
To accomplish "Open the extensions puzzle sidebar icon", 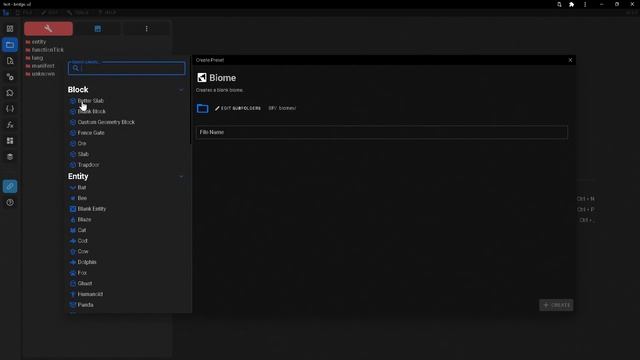I will pyautogui.click(x=10, y=93).
